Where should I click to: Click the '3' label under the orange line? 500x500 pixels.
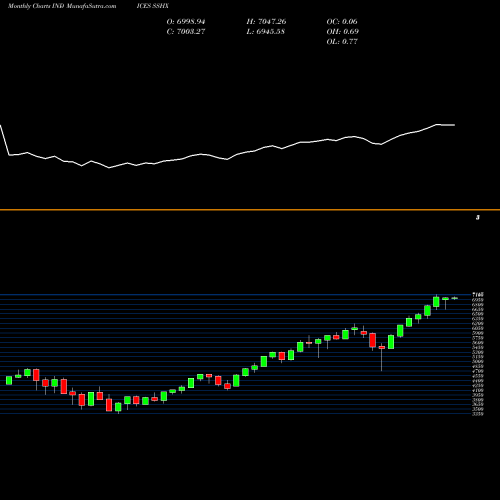click(478, 218)
